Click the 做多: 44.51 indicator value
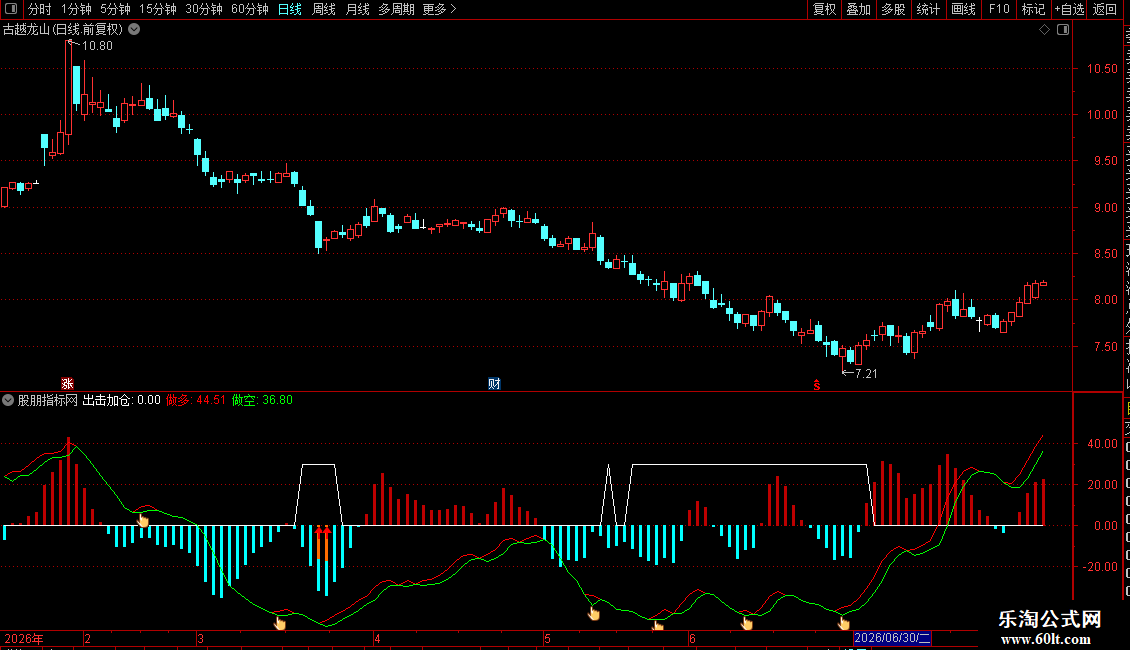1130x650 pixels. tap(196, 400)
